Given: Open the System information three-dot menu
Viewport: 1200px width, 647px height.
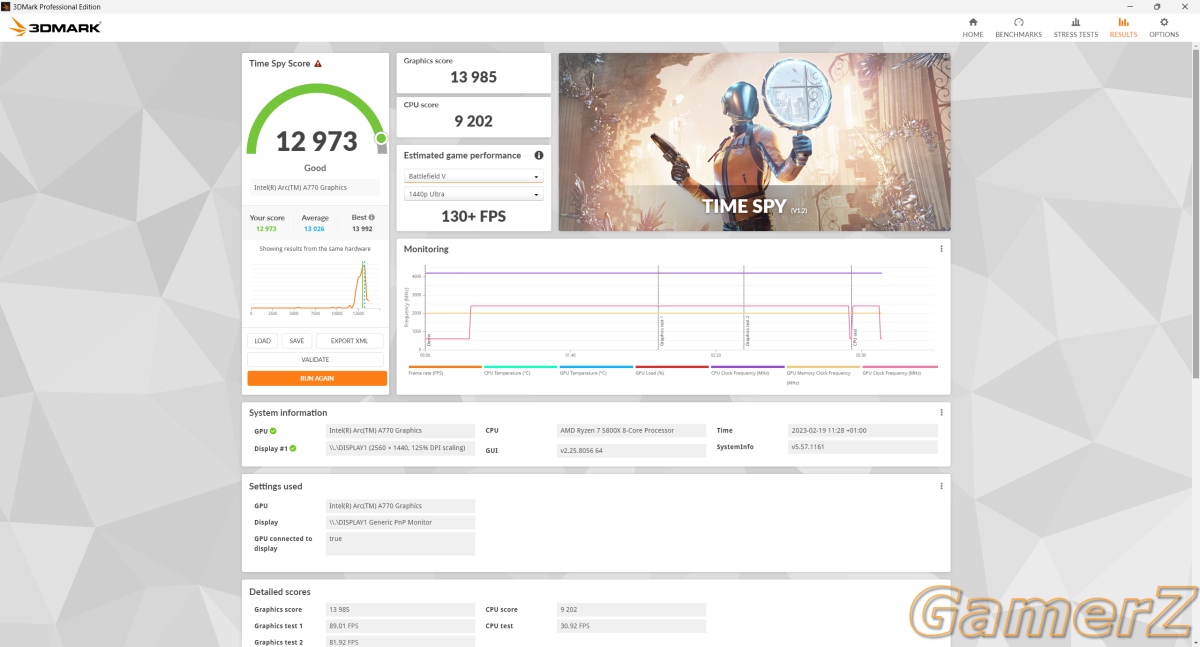Looking at the screenshot, I should pos(941,412).
